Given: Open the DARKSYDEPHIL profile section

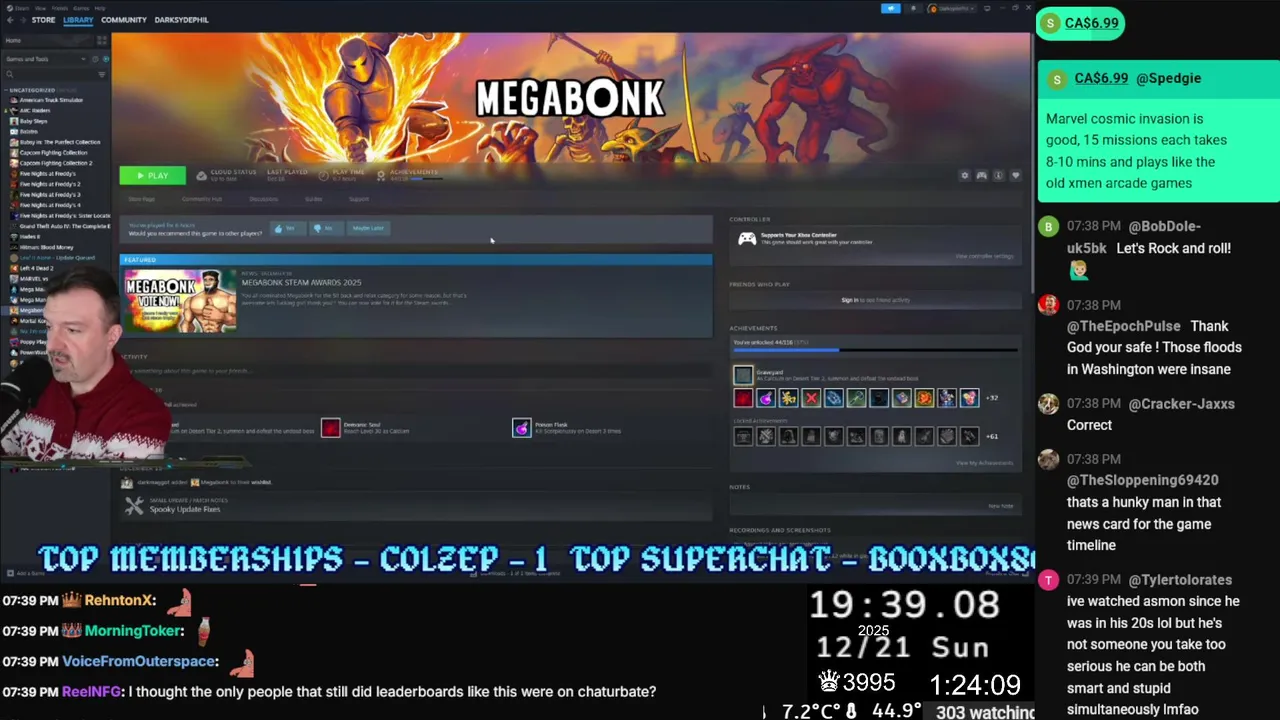Looking at the screenshot, I should pyautogui.click(x=181, y=20).
